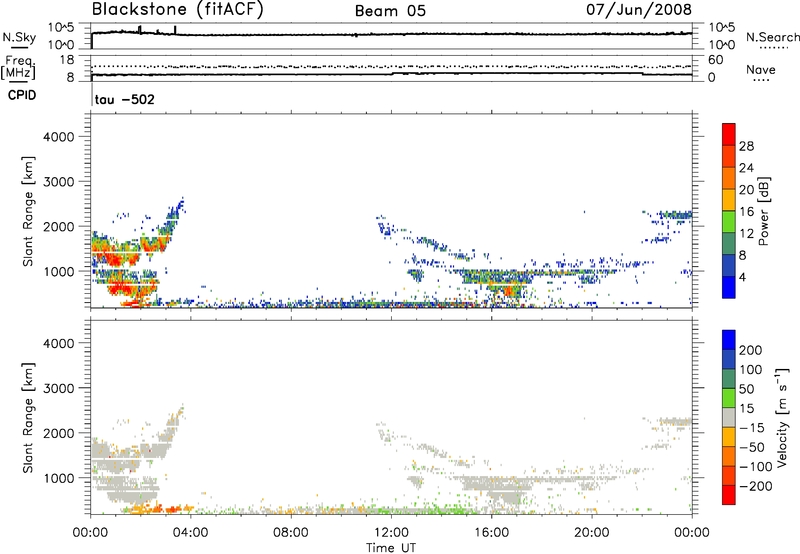Select the "Power [dB]" colorbar title
Viewport: 800px width, 554px height.
point(763,211)
